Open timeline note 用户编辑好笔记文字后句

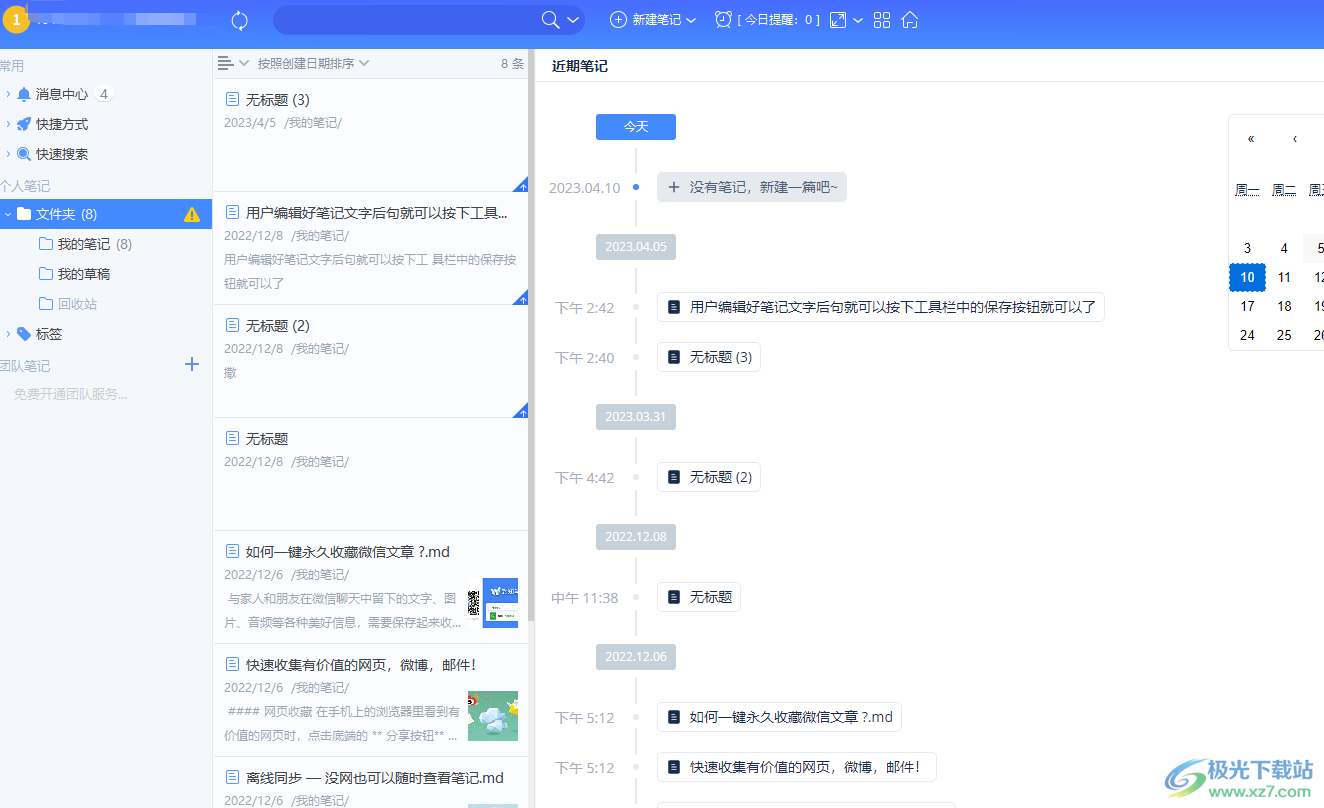pos(881,307)
